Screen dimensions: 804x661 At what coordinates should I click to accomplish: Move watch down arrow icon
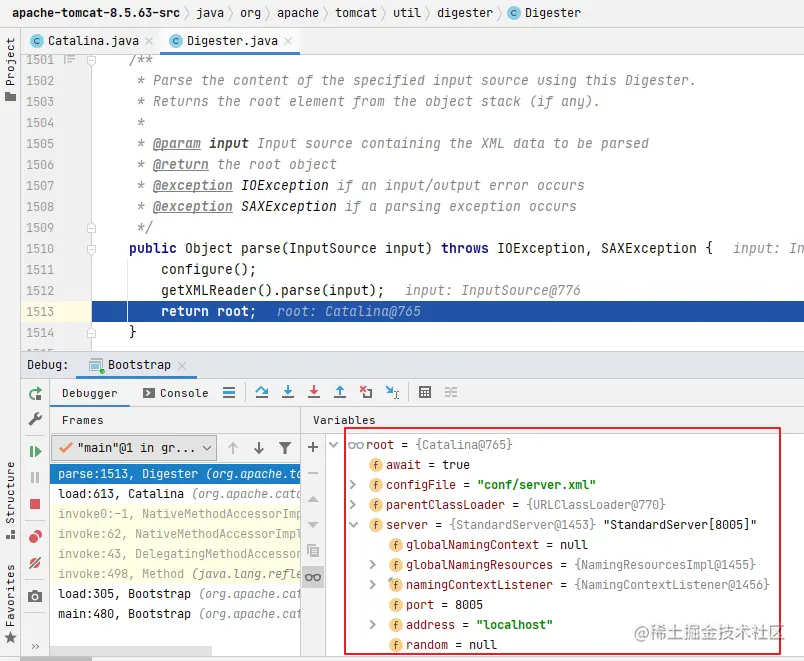click(313, 524)
